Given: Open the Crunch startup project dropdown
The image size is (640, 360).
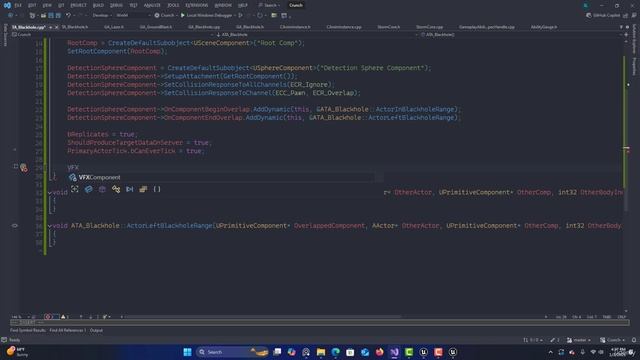Looking at the screenshot, I should (165, 16).
